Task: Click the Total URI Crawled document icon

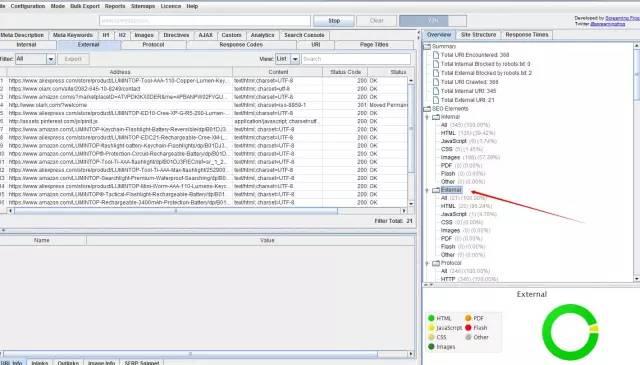Action: (436, 82)
